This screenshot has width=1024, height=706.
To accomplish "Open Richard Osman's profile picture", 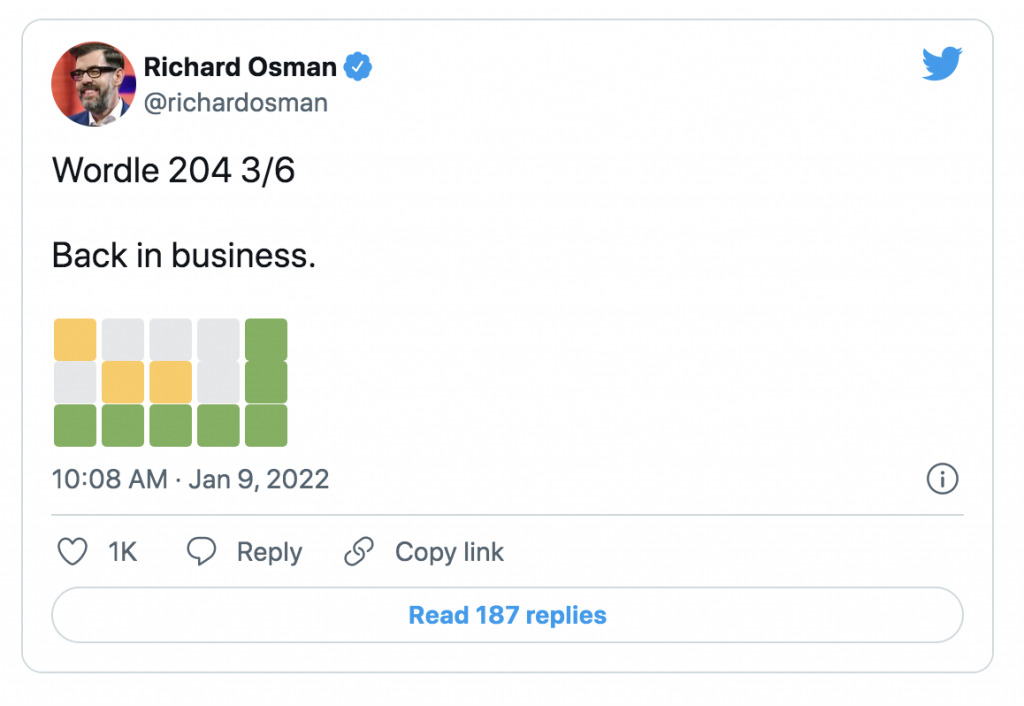I will [x=93, y=84].
